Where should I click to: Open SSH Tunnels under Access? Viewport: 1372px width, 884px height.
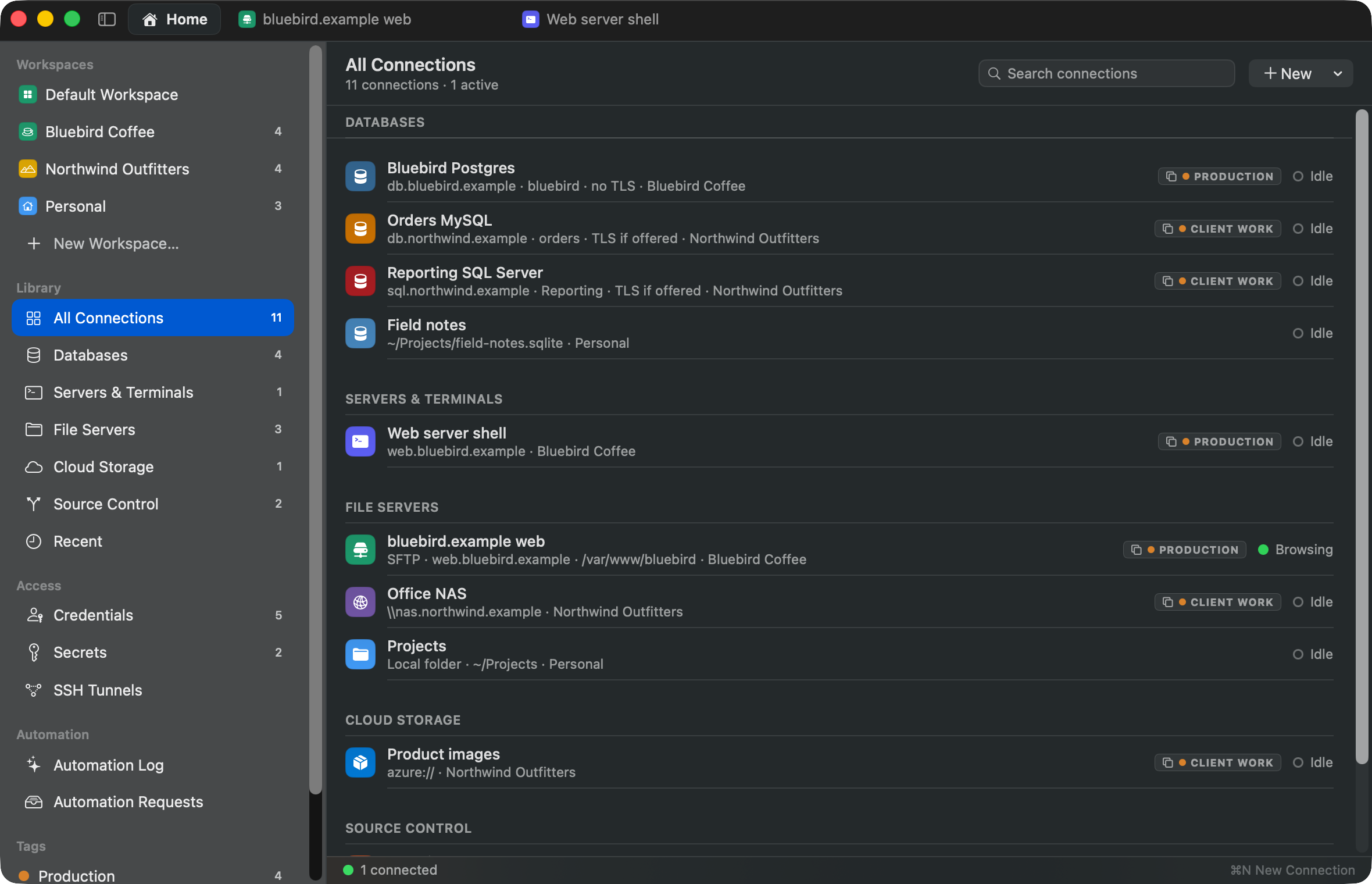(153, 690)
